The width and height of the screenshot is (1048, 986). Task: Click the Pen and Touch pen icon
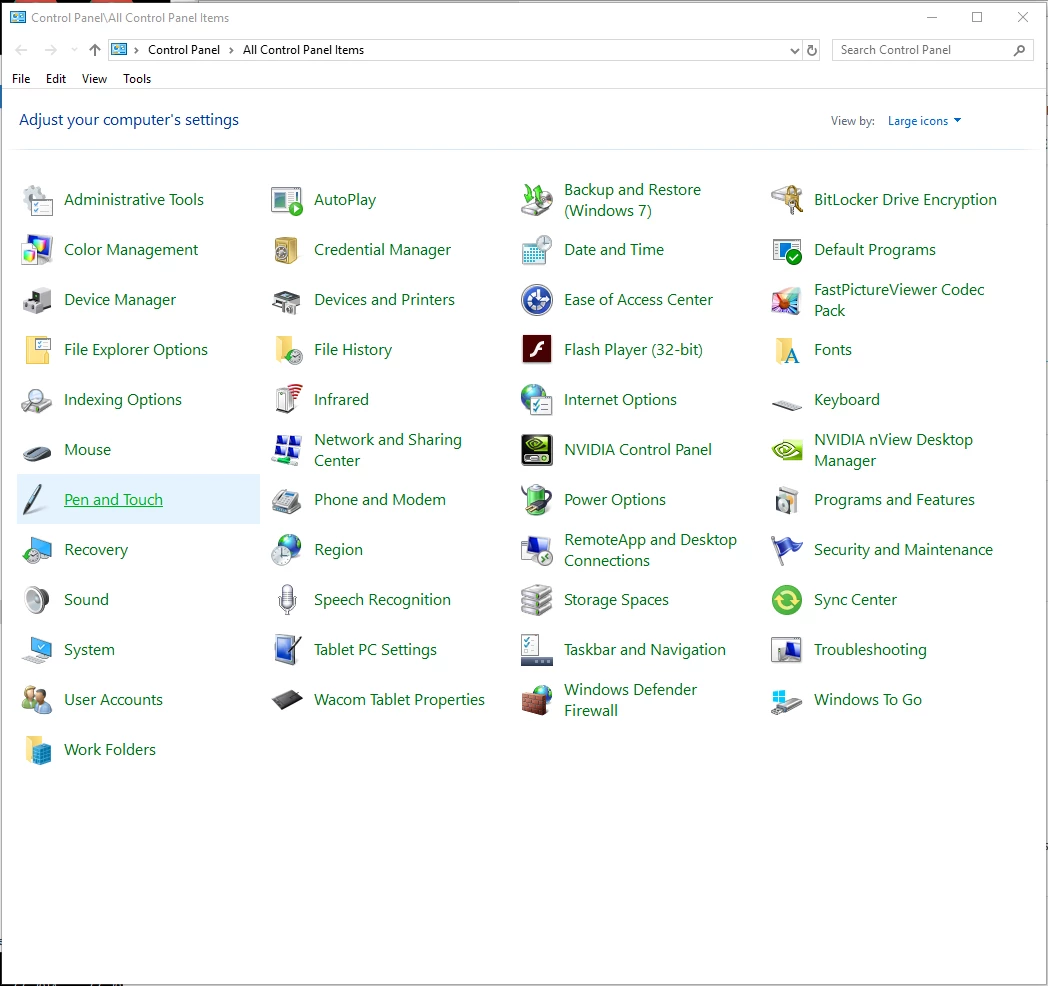(33, 500)
